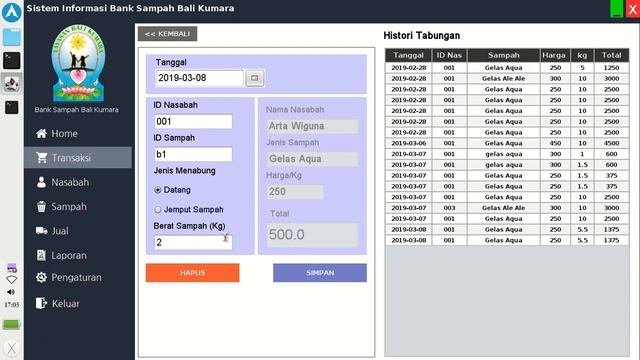
Task: Click the ID Nas column header
Action: [x=449, y=55]
